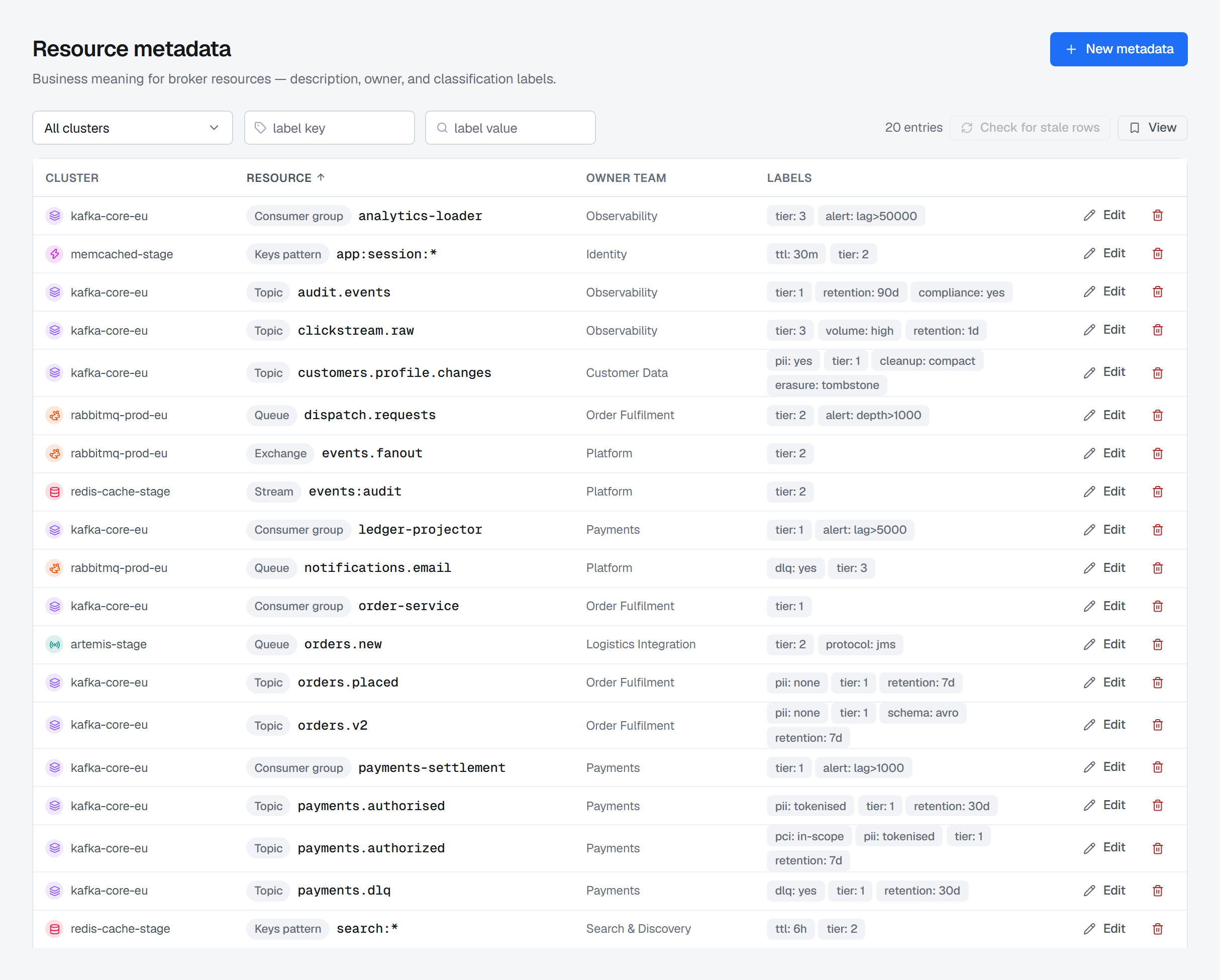Viewport: 1220px width, 980px height.
Task: Click redis icon next to events:audit
Action: 54,492
